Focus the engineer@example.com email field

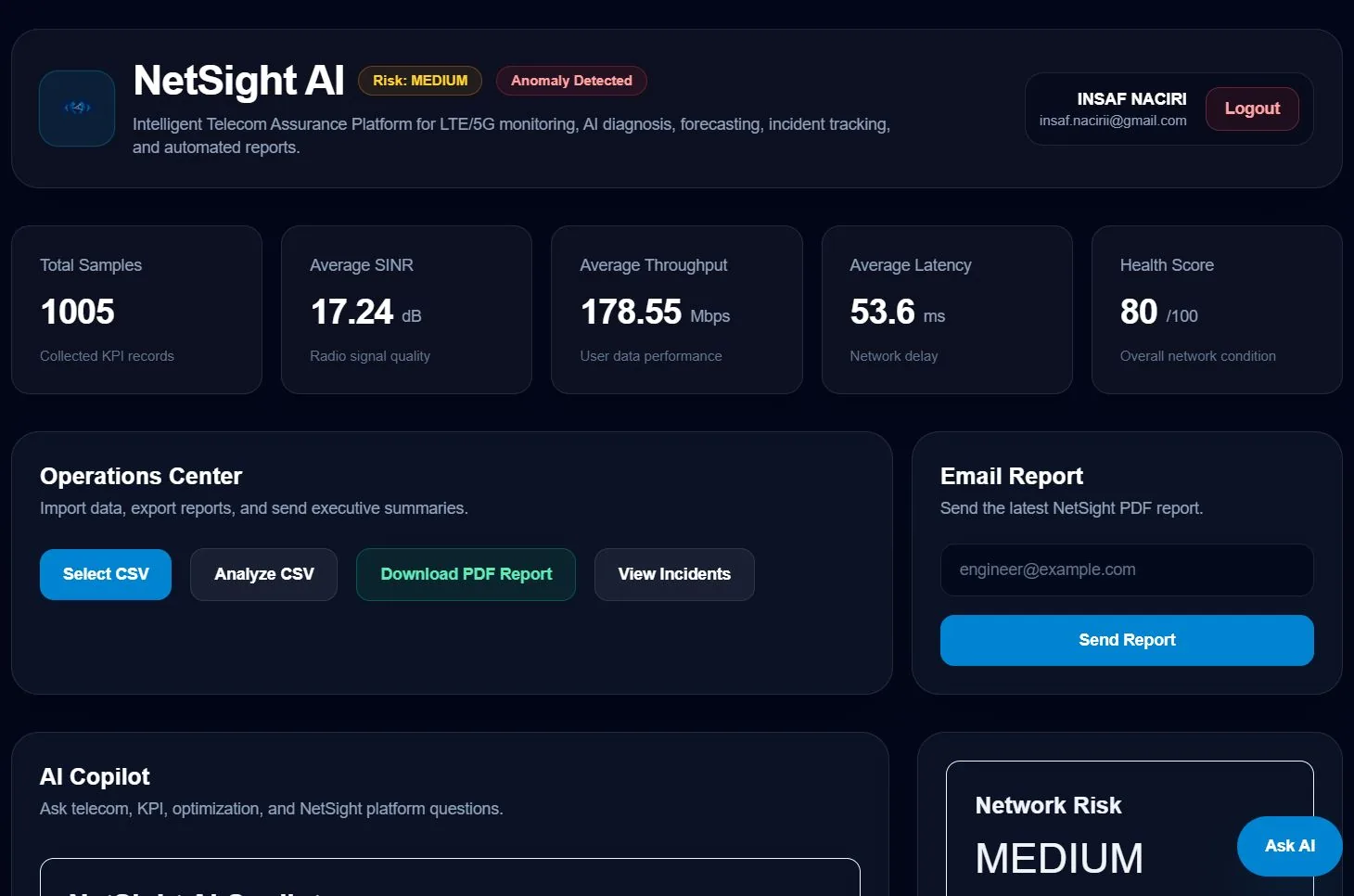[x=1127, y=570]
